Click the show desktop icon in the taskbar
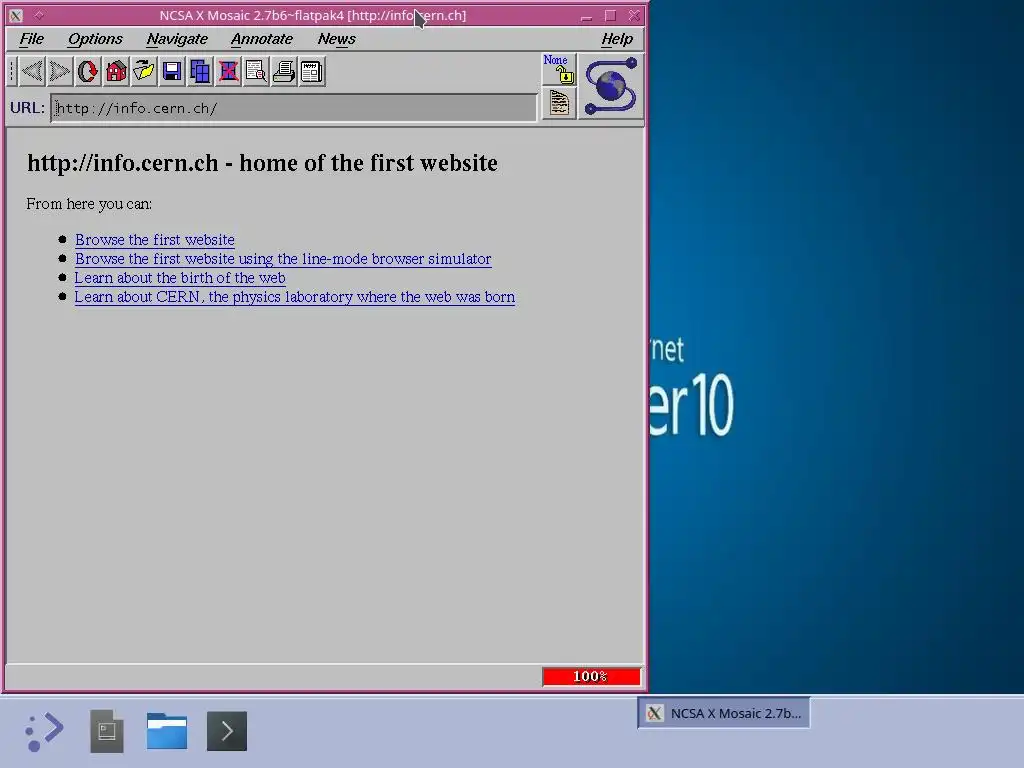This screenshot has height=768, width=1024. coord(107,731)
